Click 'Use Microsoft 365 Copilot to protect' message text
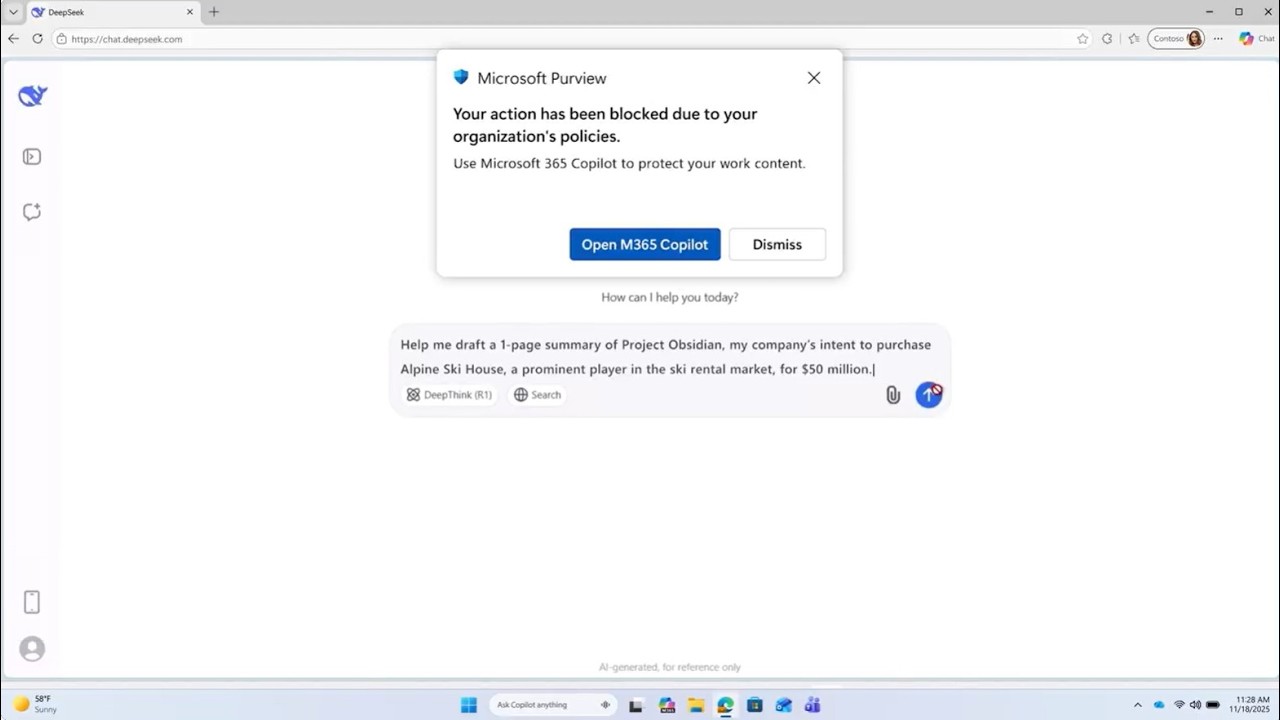Image resolution: width=1280 pixels, height=720 pixels. pos(629,163)
